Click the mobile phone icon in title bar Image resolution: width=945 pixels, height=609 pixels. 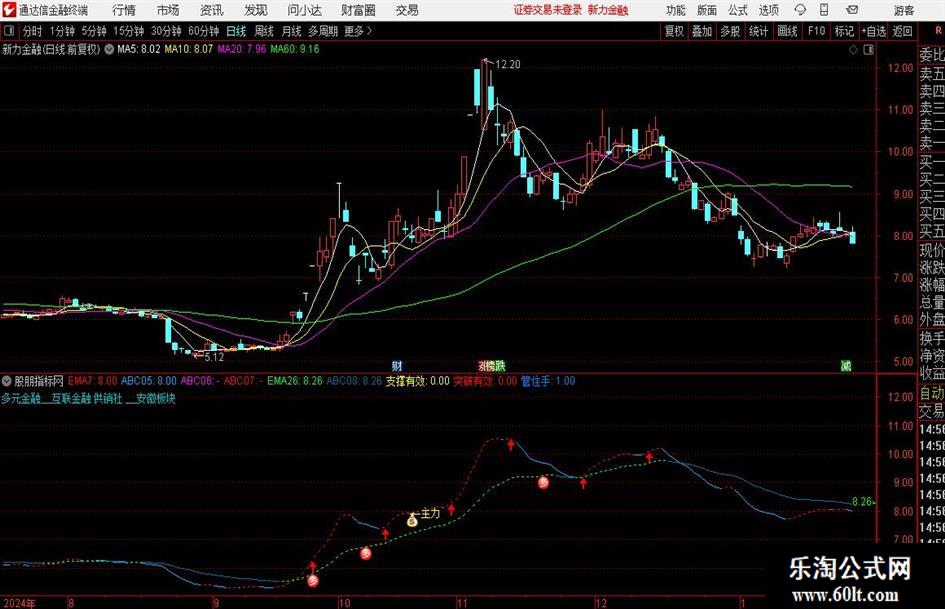pos(824,10)
